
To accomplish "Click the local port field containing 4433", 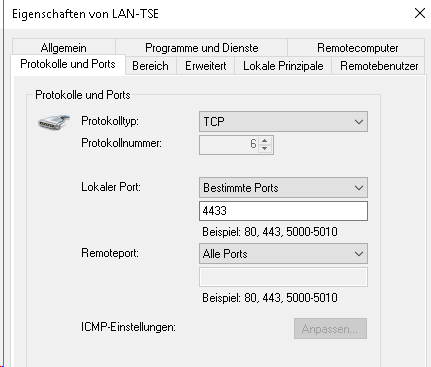I will pos(283,211).
